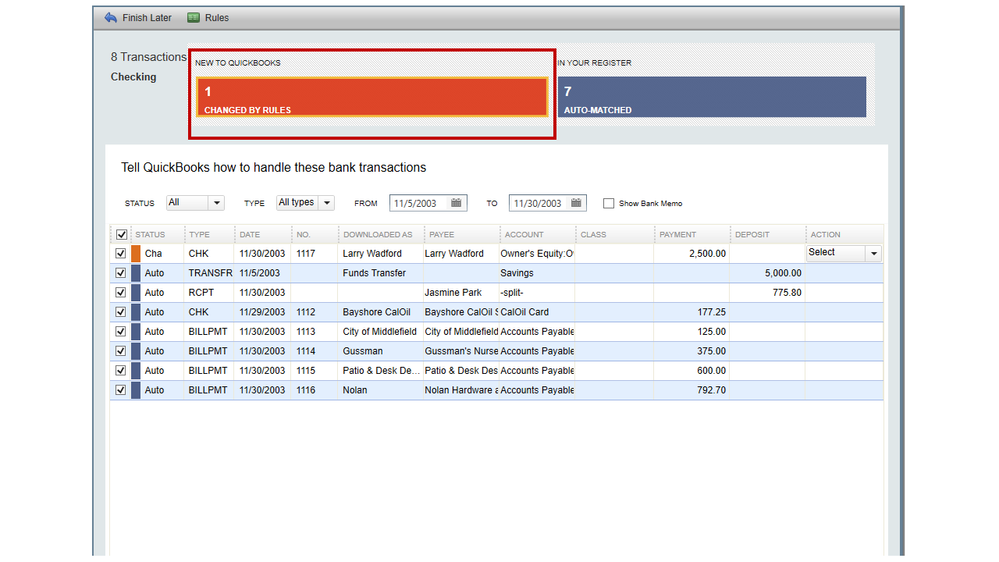The width and height of the screenshot is (999, 562).
Task: Uncheck the City of Middlefield checkbox
Action: pyautogui.click(x=120, y=331)
